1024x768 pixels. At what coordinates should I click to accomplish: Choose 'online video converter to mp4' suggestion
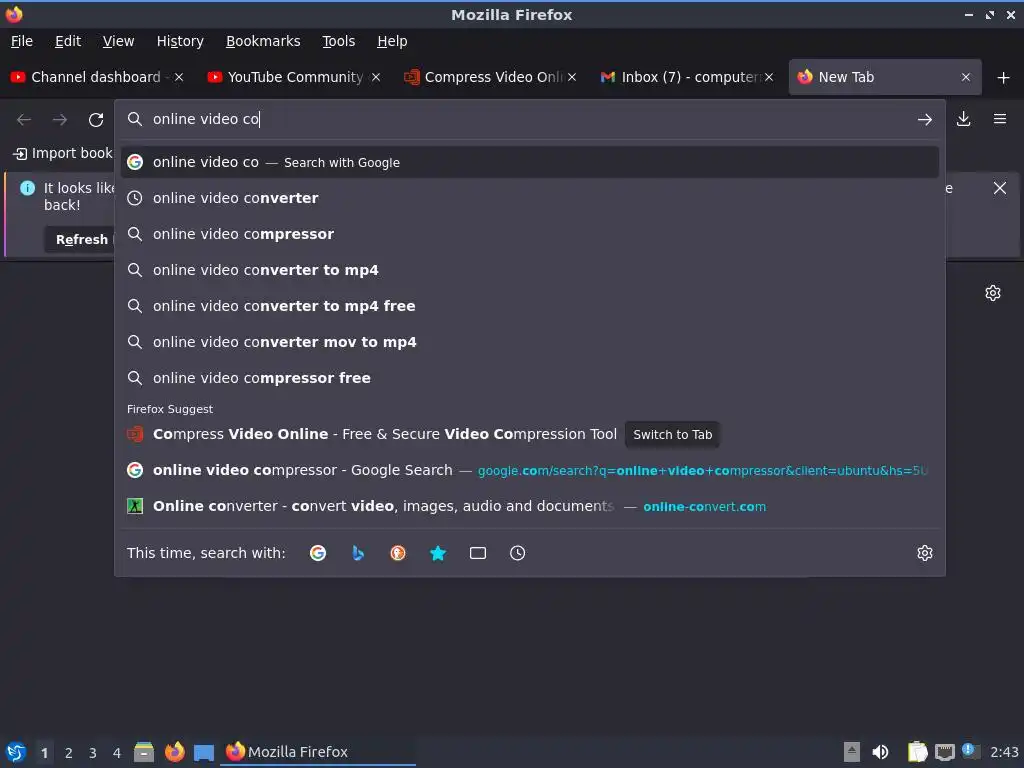tap(530, 270)
